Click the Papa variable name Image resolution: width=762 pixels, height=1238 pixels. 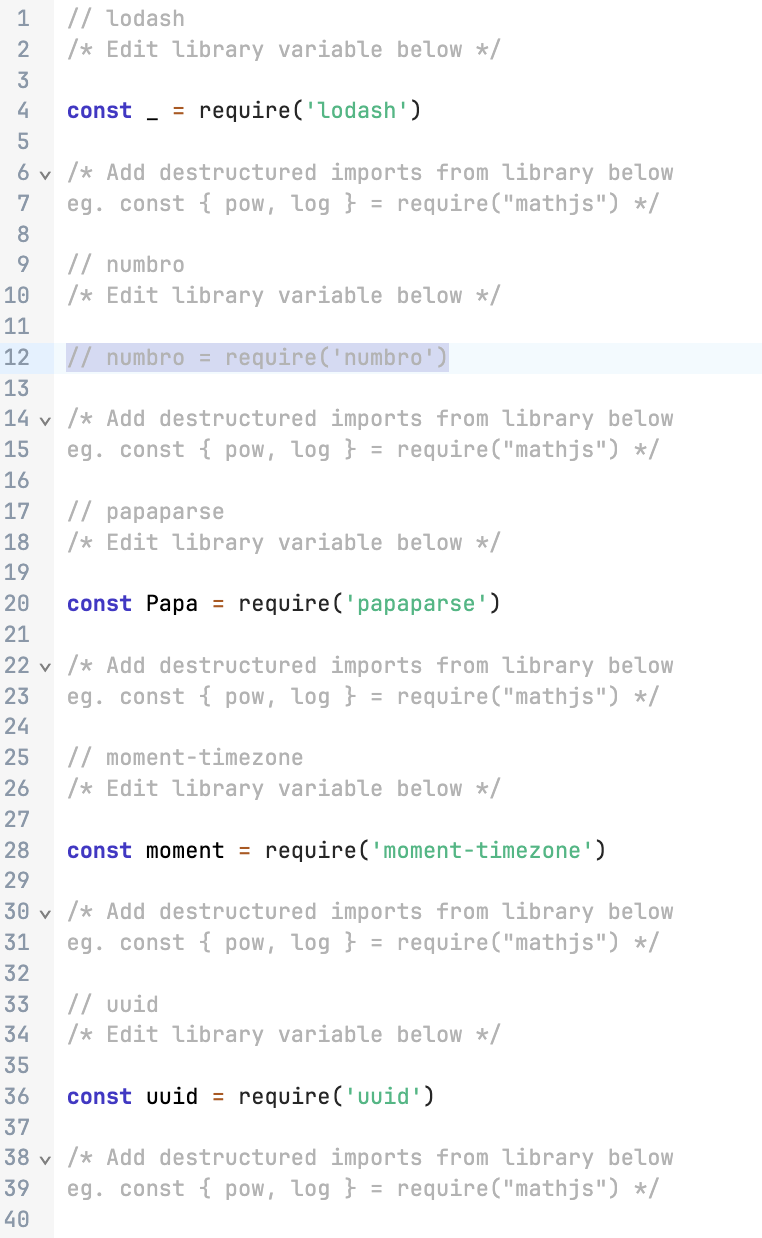[x=172, y=604]
